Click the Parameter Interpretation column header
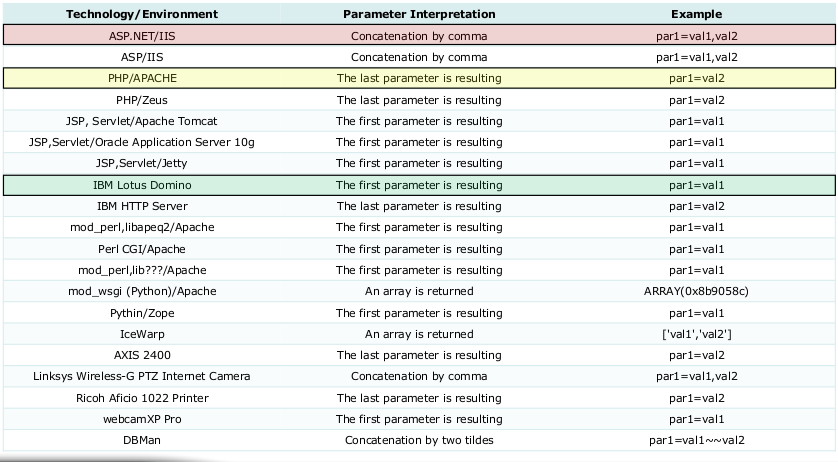The height and width of the screenshot is (462, 838). (x=419, y=15)
